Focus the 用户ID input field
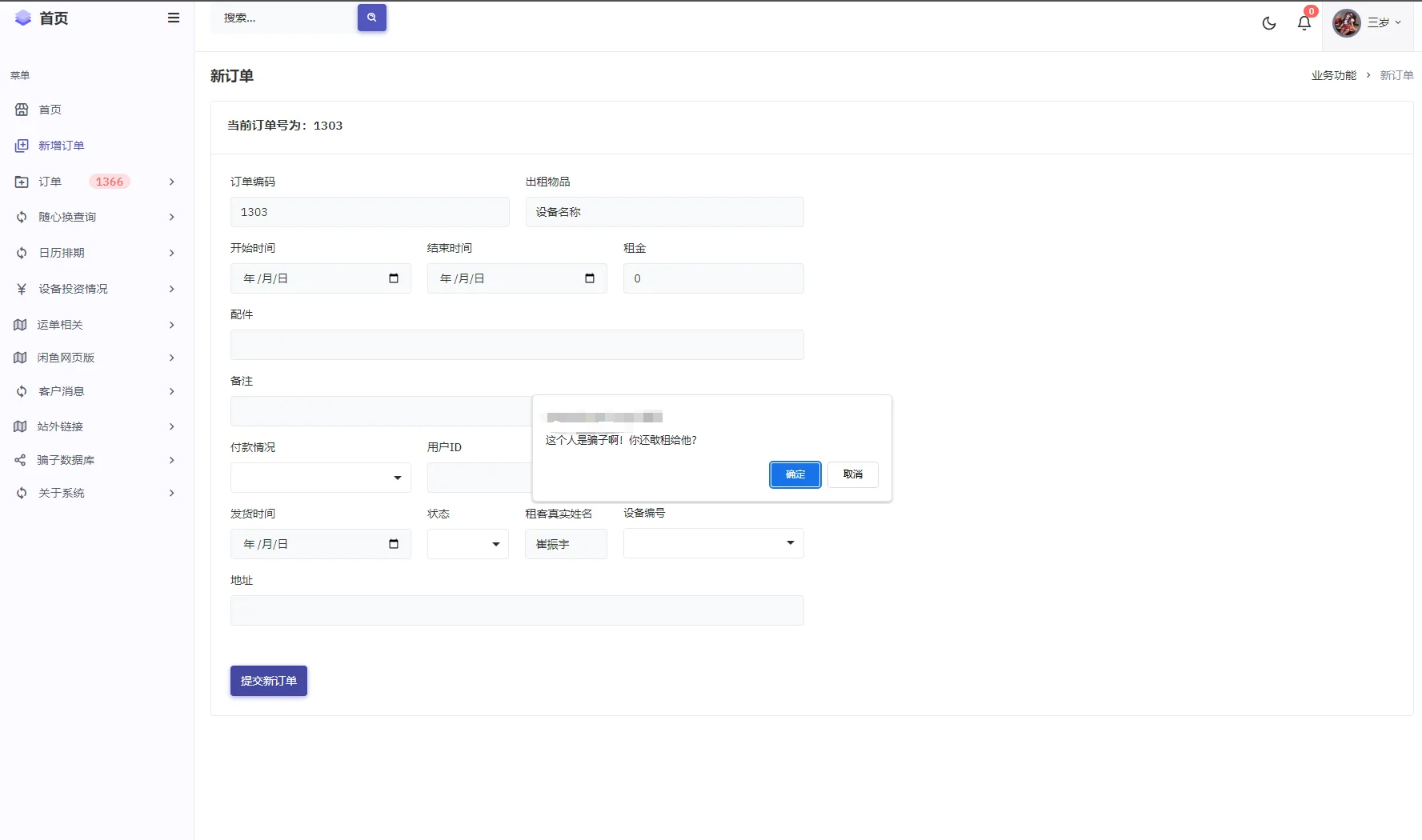Viewport: 1422px width, 840px height. coord(479,478)
